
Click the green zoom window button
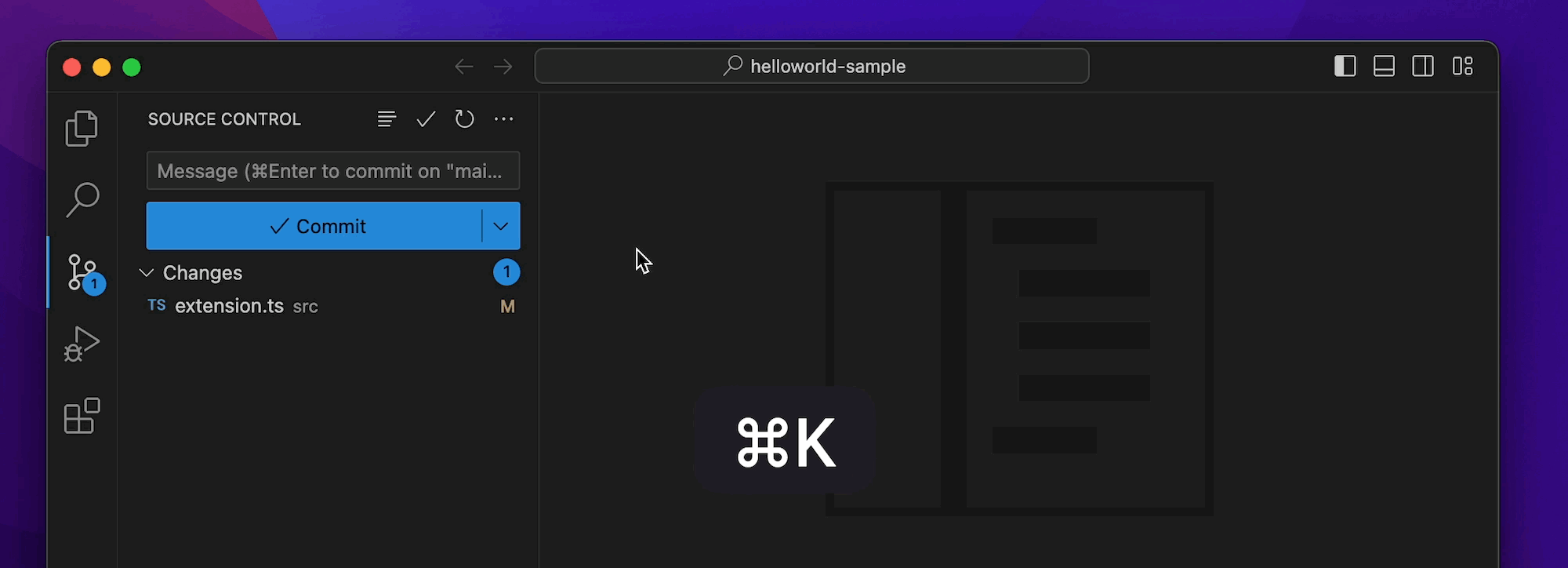coord(132,67)
